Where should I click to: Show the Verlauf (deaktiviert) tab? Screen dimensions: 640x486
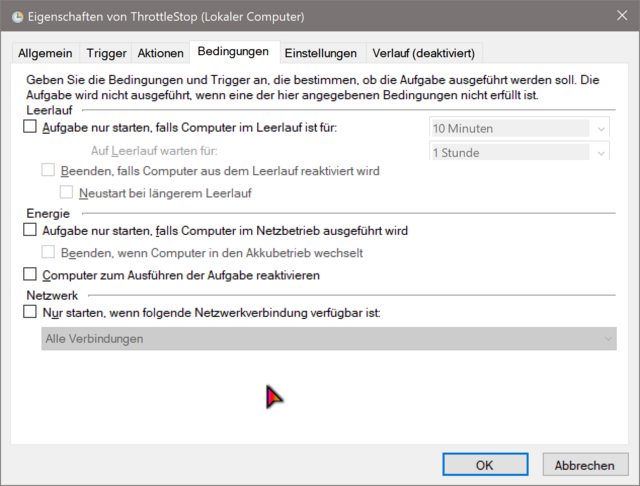tap(423, 53)
